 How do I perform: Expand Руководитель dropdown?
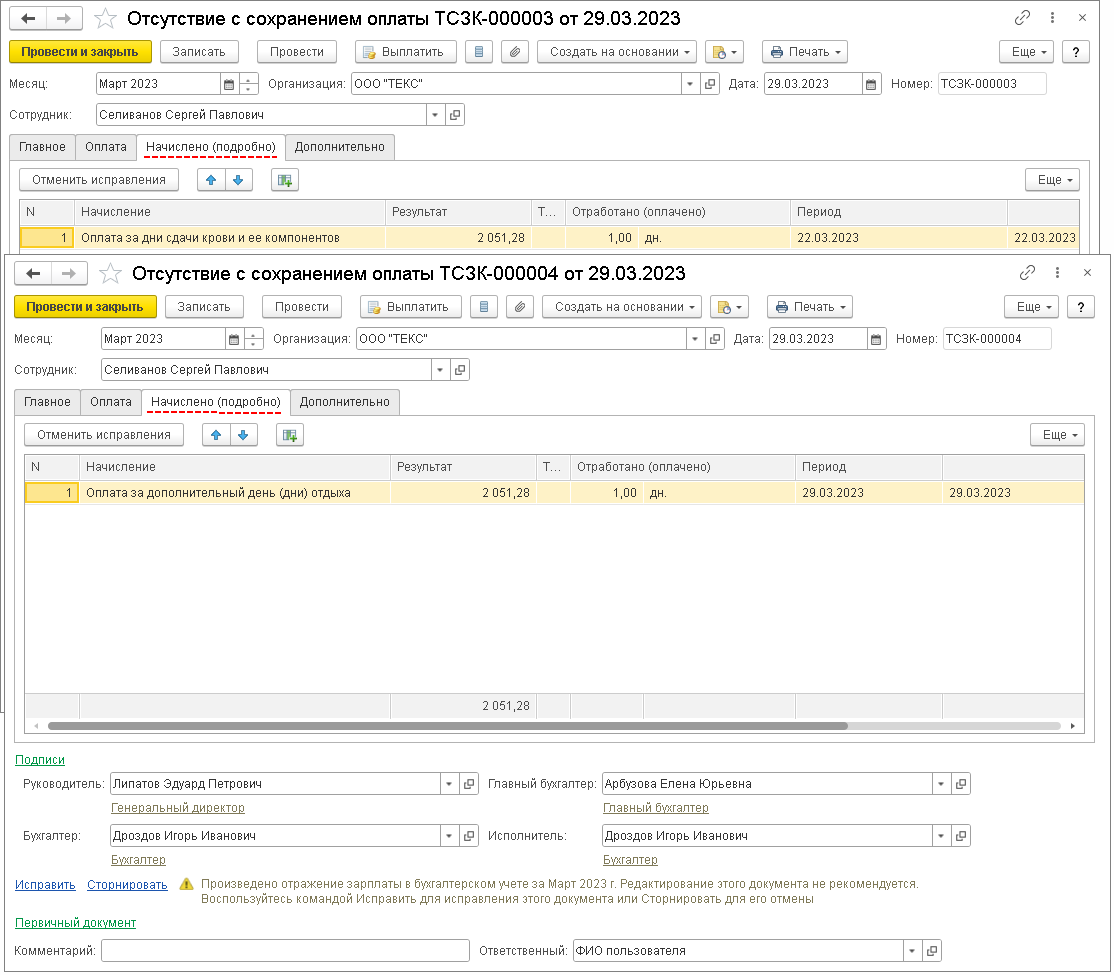(449, 784)
